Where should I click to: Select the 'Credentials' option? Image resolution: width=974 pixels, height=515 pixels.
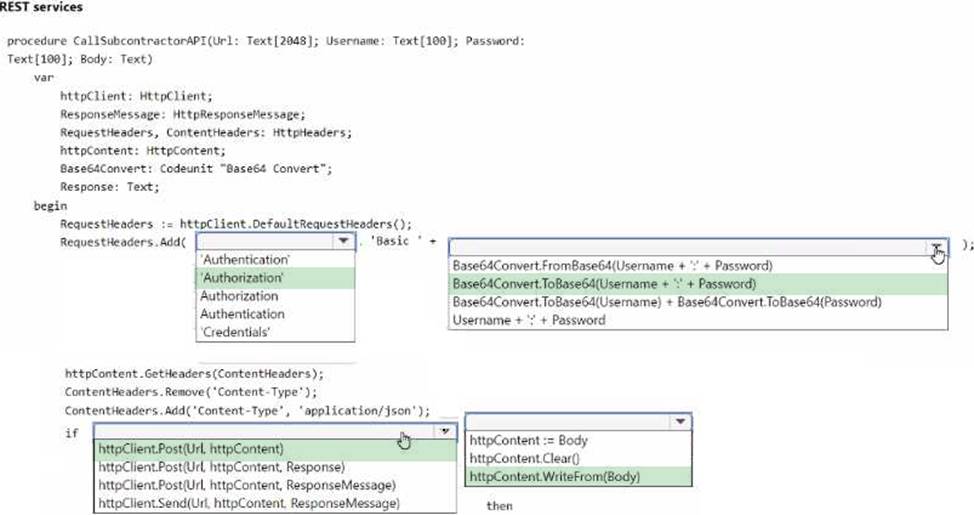(235, 332)
